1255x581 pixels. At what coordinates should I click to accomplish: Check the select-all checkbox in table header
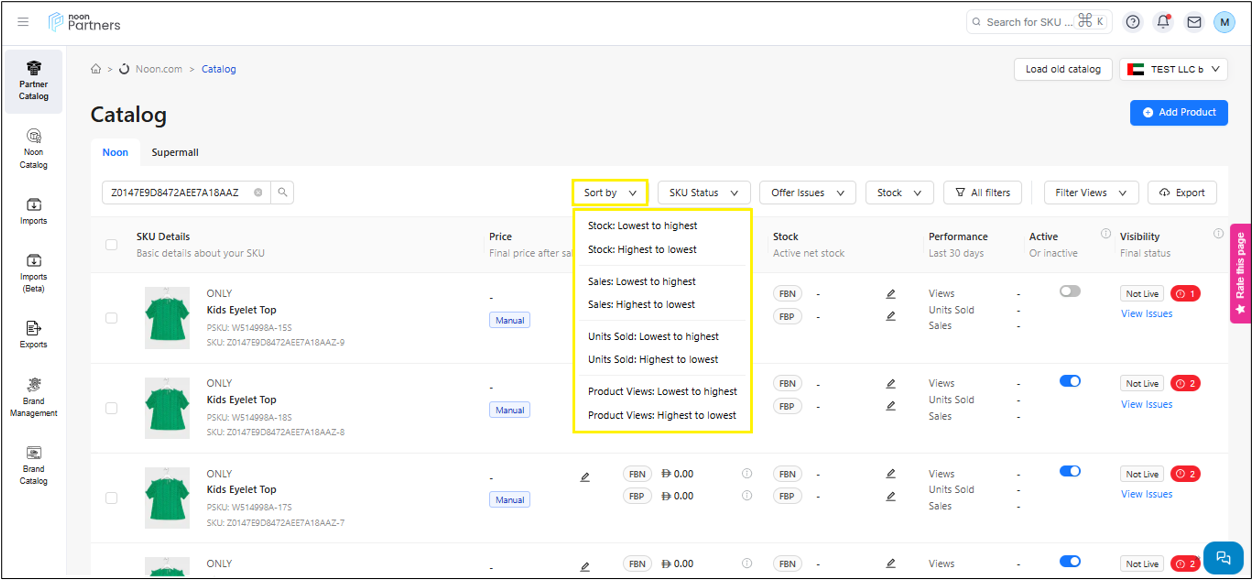point(111,245)
